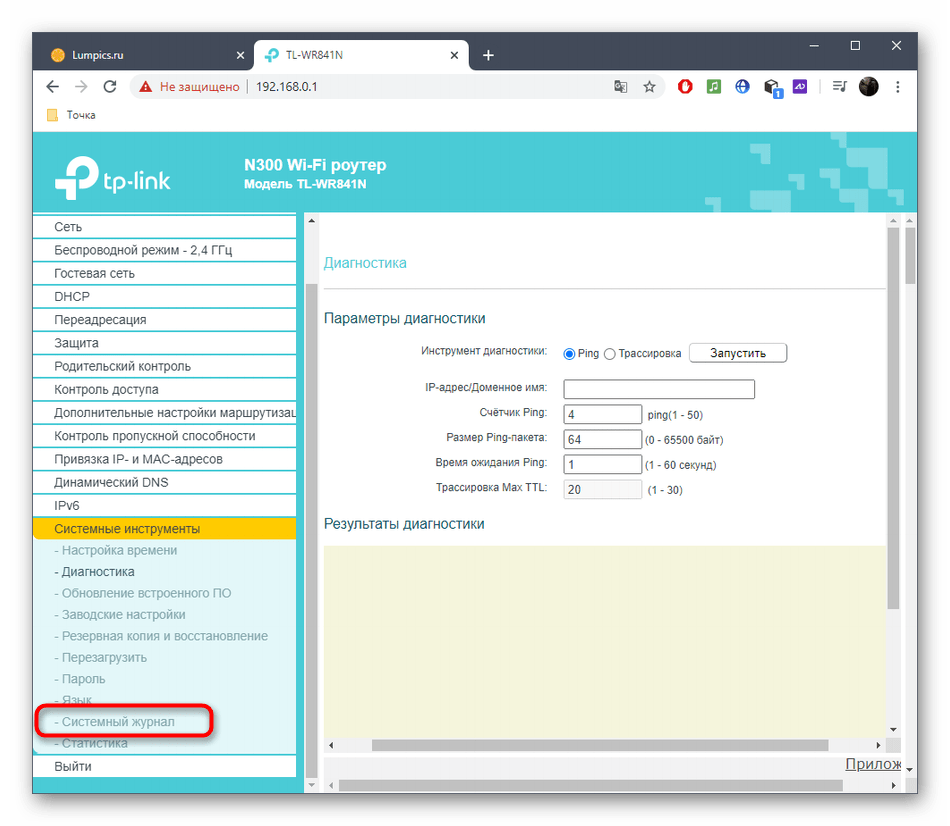The height and width of the screenshot is (826, 950).
Task: Click the Трассировка Max TTL field
Action: (602, 489)
